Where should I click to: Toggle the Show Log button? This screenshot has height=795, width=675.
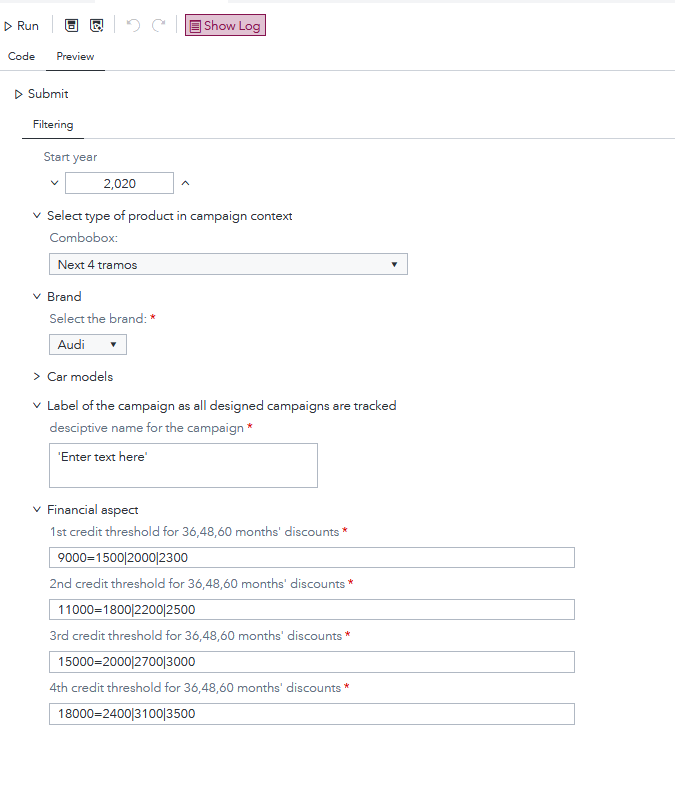tap(225, 26)
